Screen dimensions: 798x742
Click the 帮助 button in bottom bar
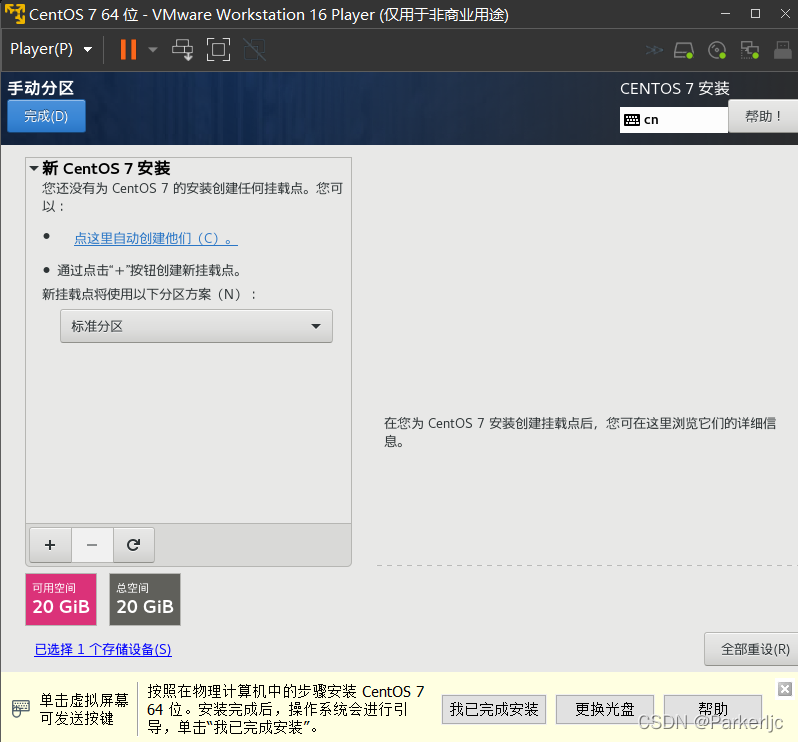pyautogui.click(x=712, y=709)
